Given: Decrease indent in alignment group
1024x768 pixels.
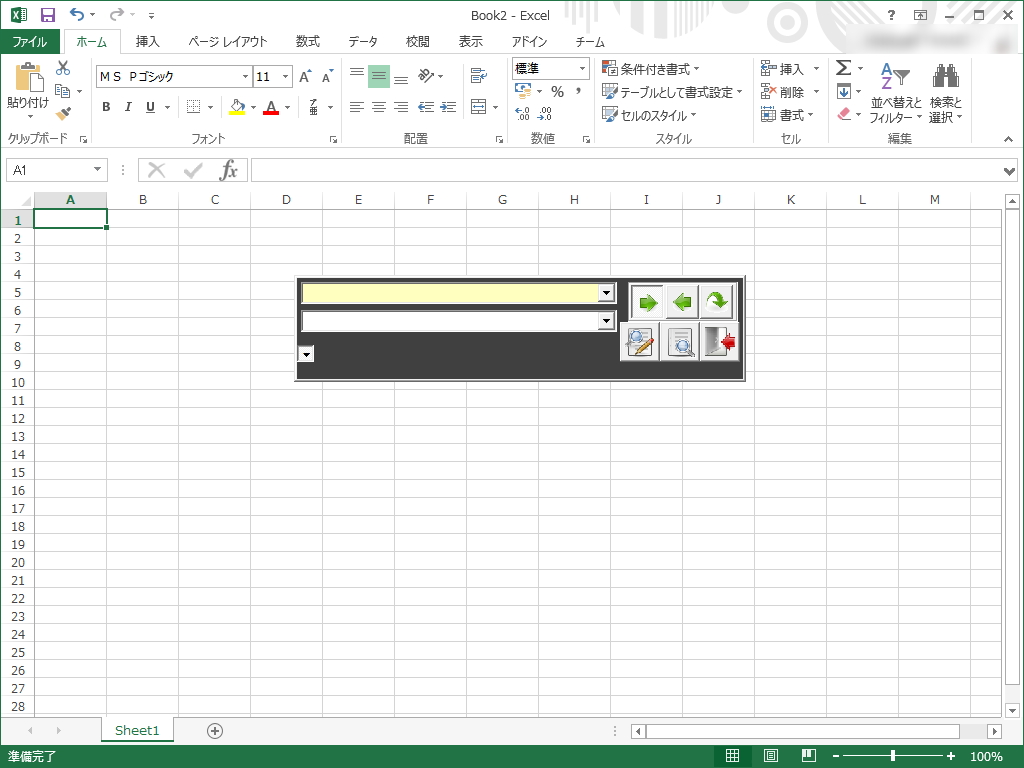Looking at the screenshot, I should 426,107.
